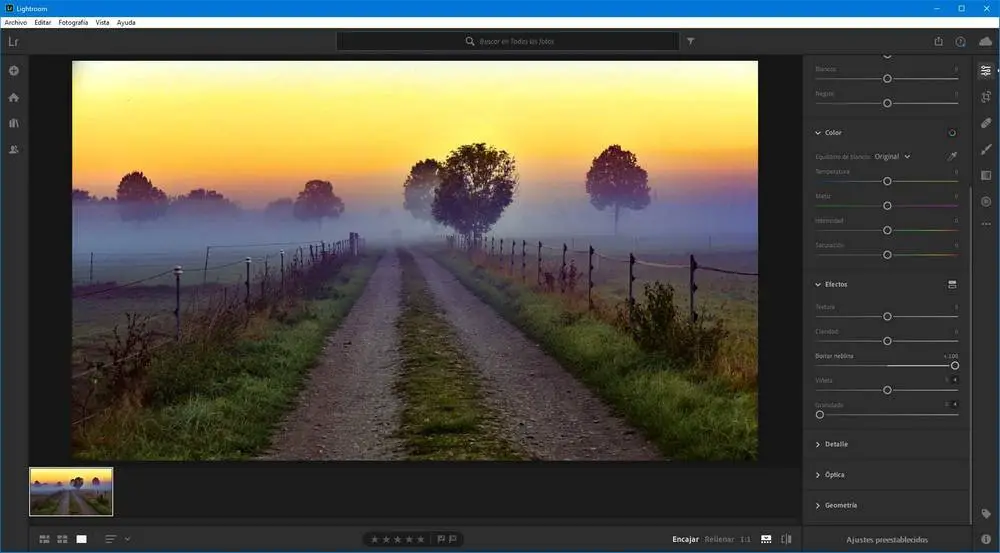Set rating to the first star

point(374,540)
